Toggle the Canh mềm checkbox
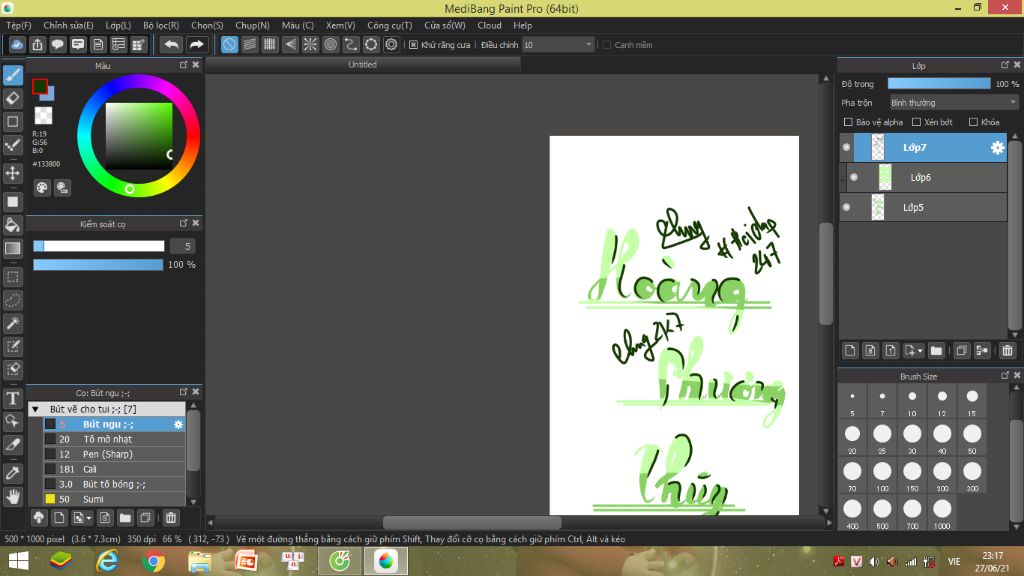The image size is (1024, 576). [x=607, y=45]
